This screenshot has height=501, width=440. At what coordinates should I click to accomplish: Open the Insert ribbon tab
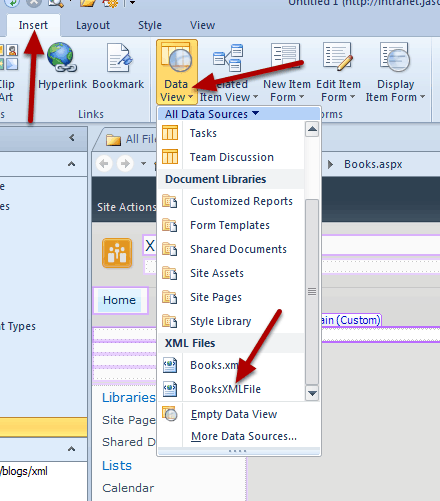click(33, 25)
